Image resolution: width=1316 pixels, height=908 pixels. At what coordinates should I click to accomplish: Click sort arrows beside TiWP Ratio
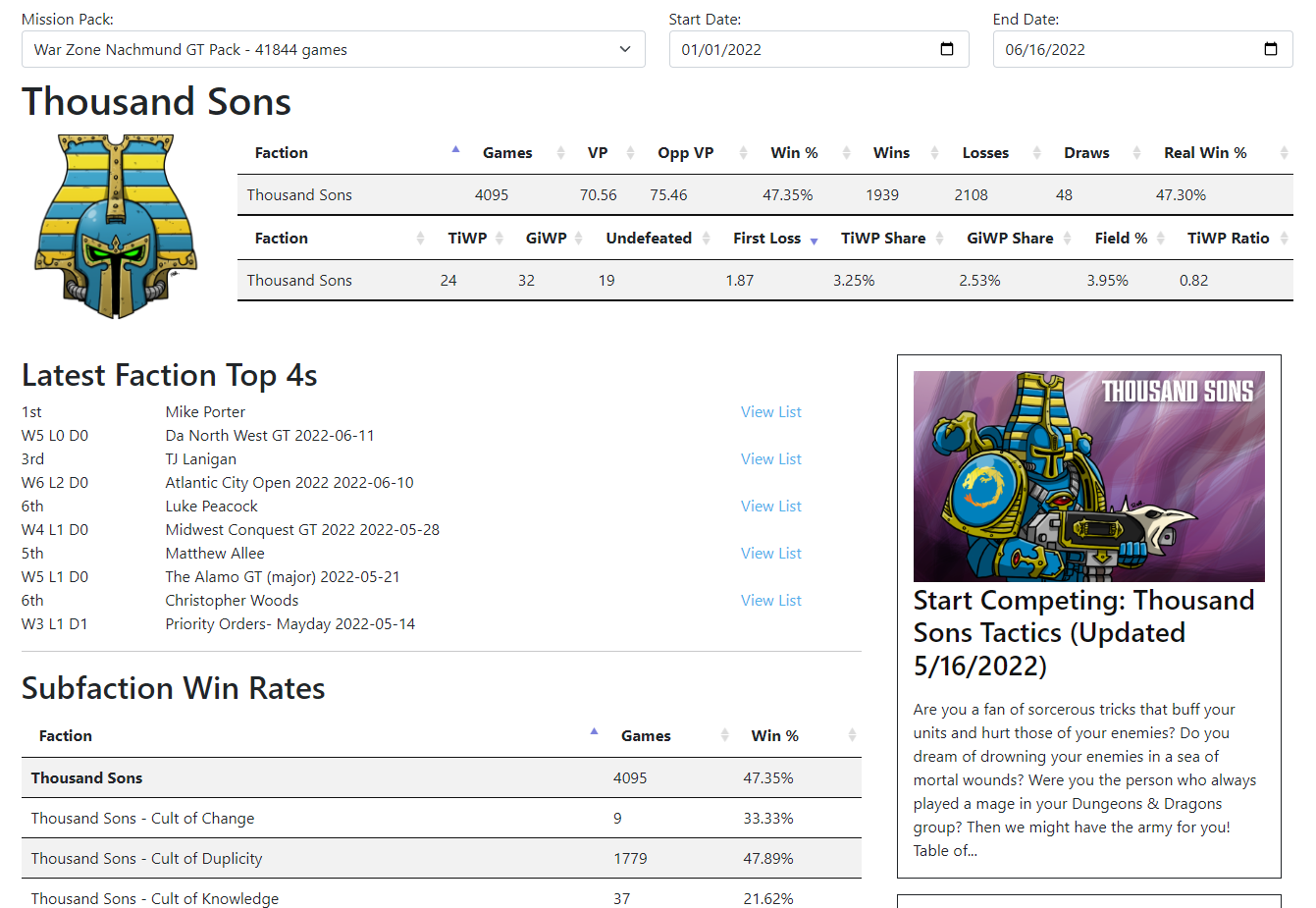coord(1283,239)
